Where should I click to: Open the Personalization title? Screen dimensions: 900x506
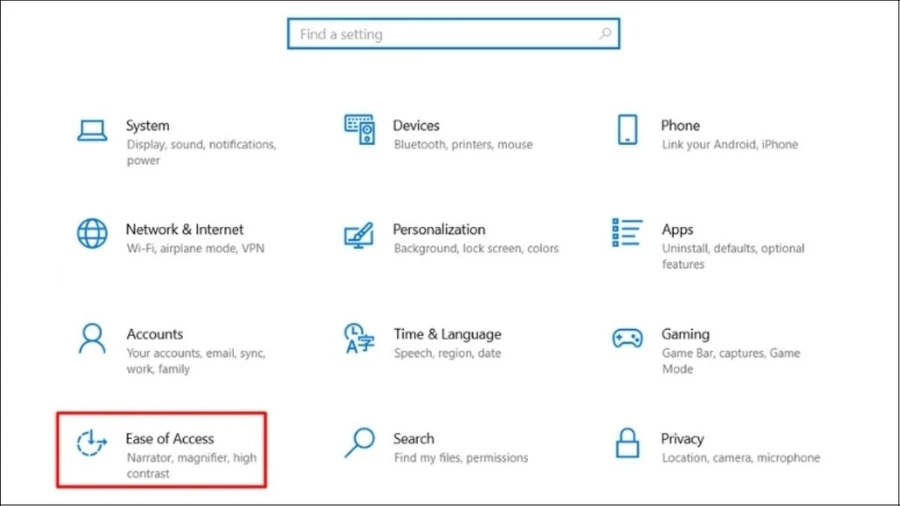click(439, 229)
